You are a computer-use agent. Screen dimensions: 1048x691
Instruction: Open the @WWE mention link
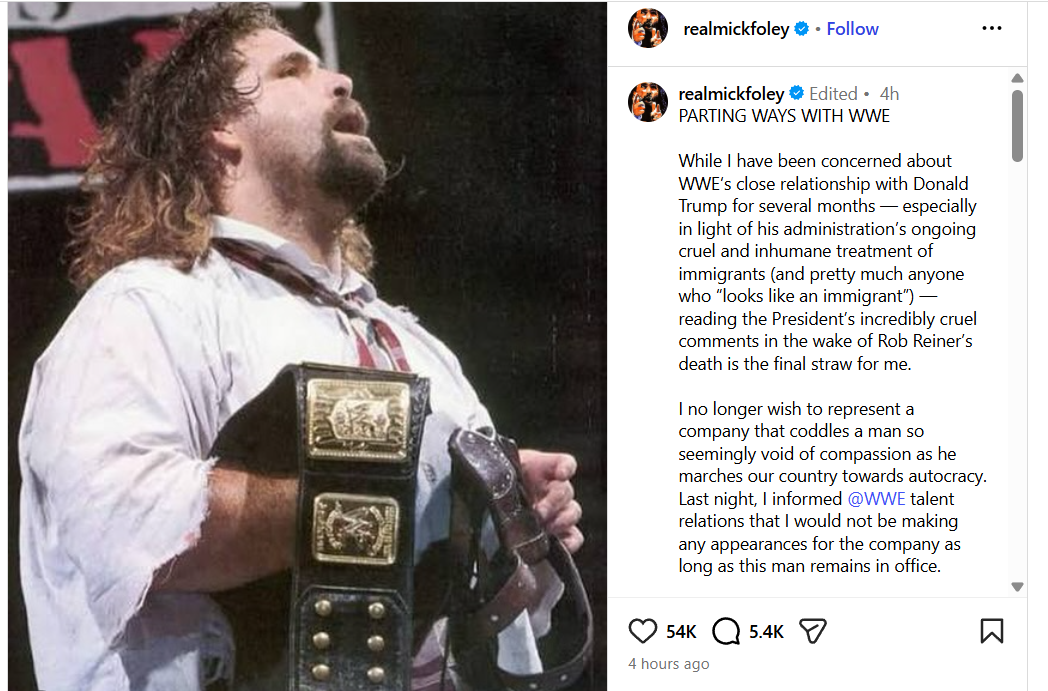(876, 499)
